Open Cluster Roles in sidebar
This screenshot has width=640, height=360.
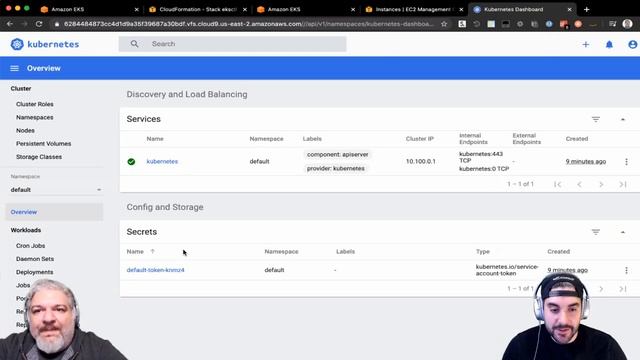(x=35, y=104)
